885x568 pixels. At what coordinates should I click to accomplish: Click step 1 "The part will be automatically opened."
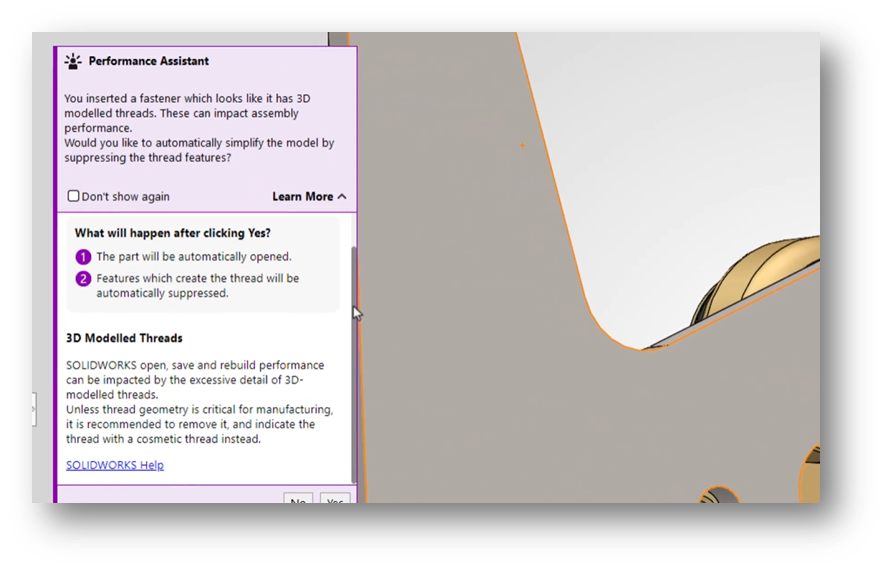194,256
